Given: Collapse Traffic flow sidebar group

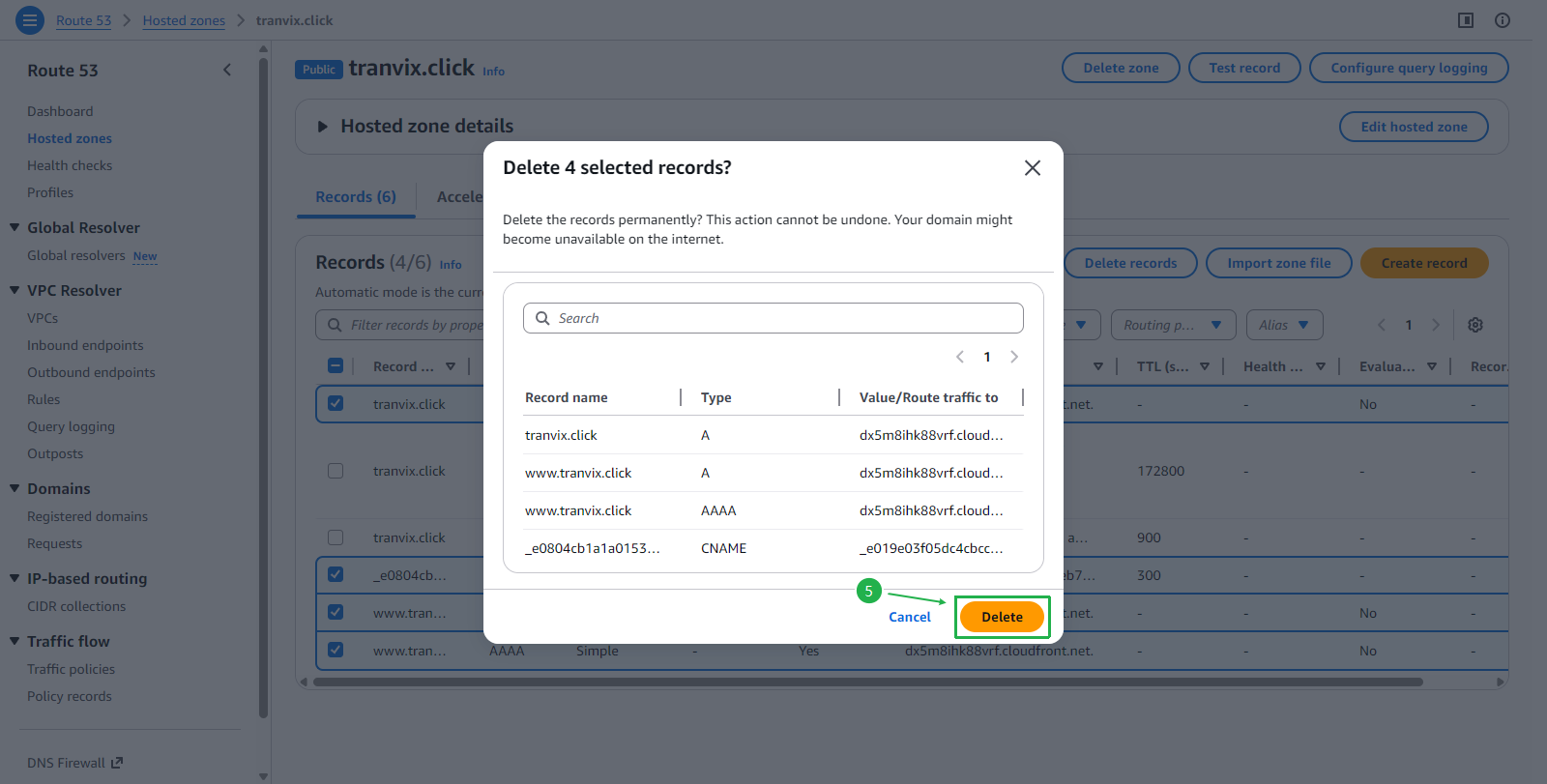Looking at the screenshot, I should [x=15, y=641].
